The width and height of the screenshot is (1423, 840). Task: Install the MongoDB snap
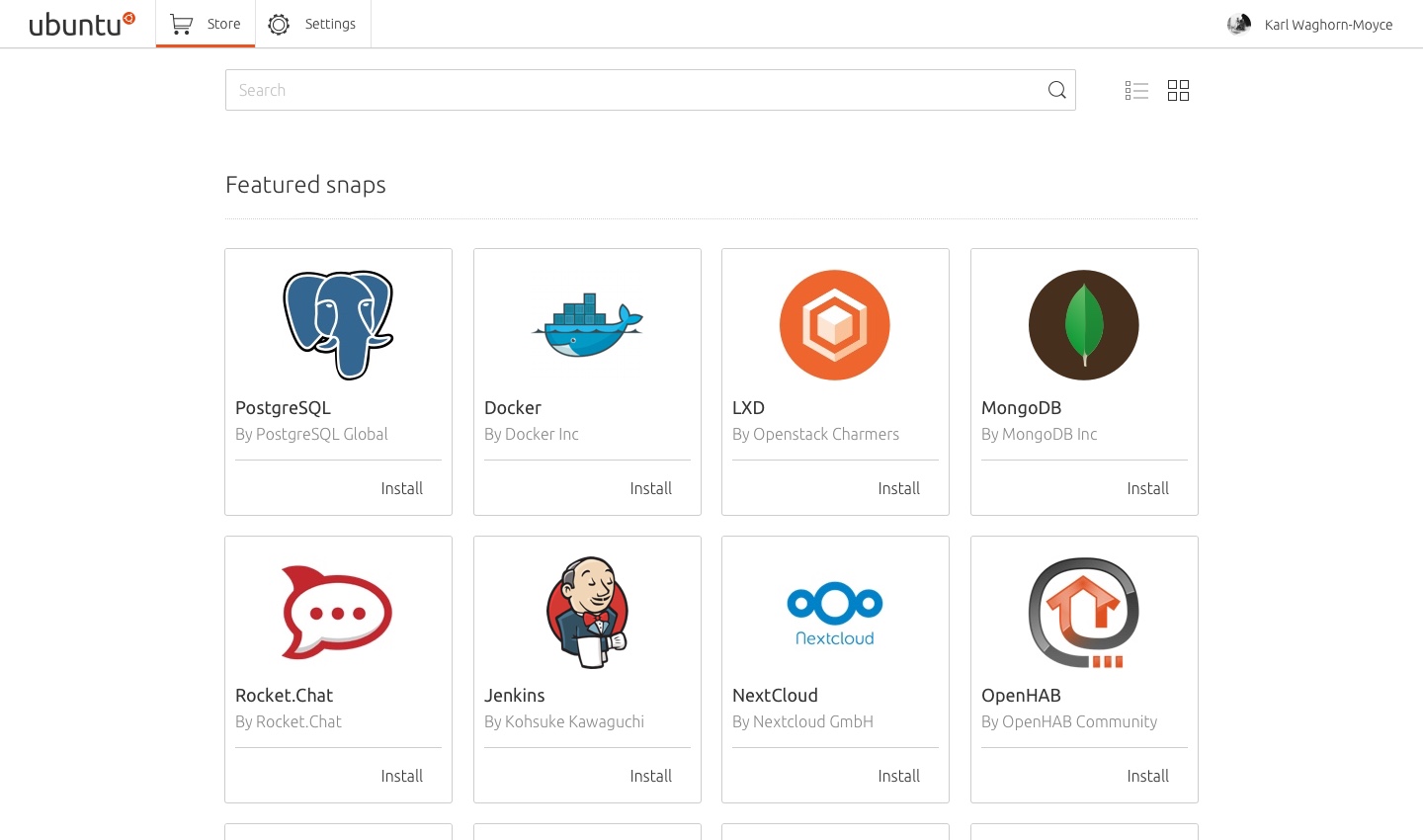[1148, 488]
